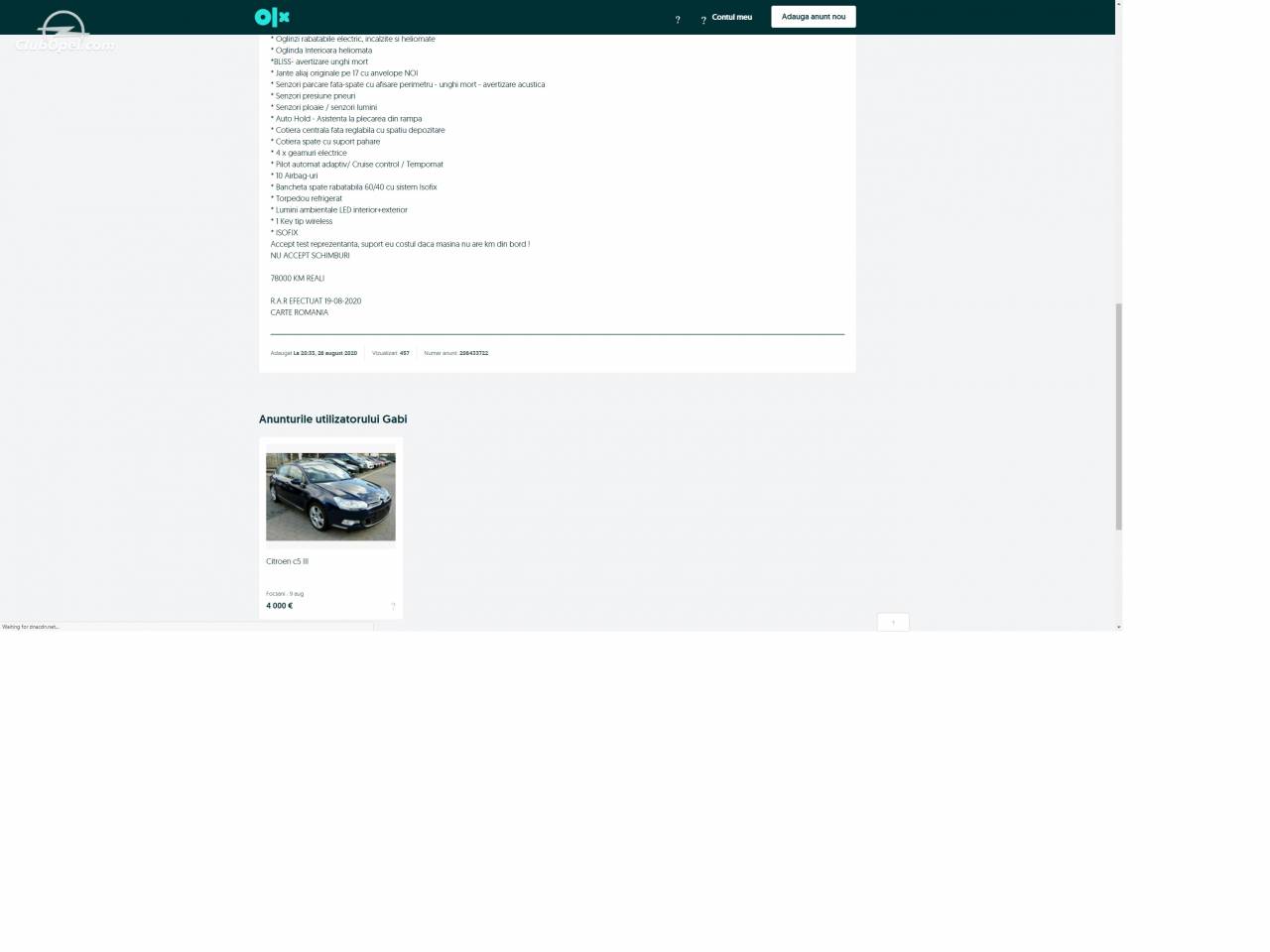1270x952 pixels.
Task: Click the 'CARTE ROMANIA' text
Action: pyautogui.click(x=299, y=312)
